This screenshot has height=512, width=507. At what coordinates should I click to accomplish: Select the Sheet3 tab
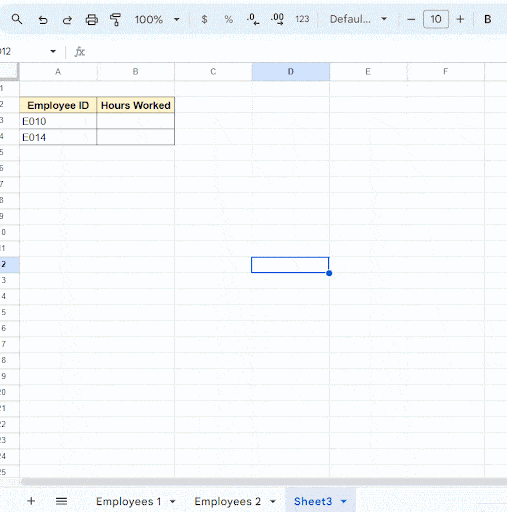point(313,501)
